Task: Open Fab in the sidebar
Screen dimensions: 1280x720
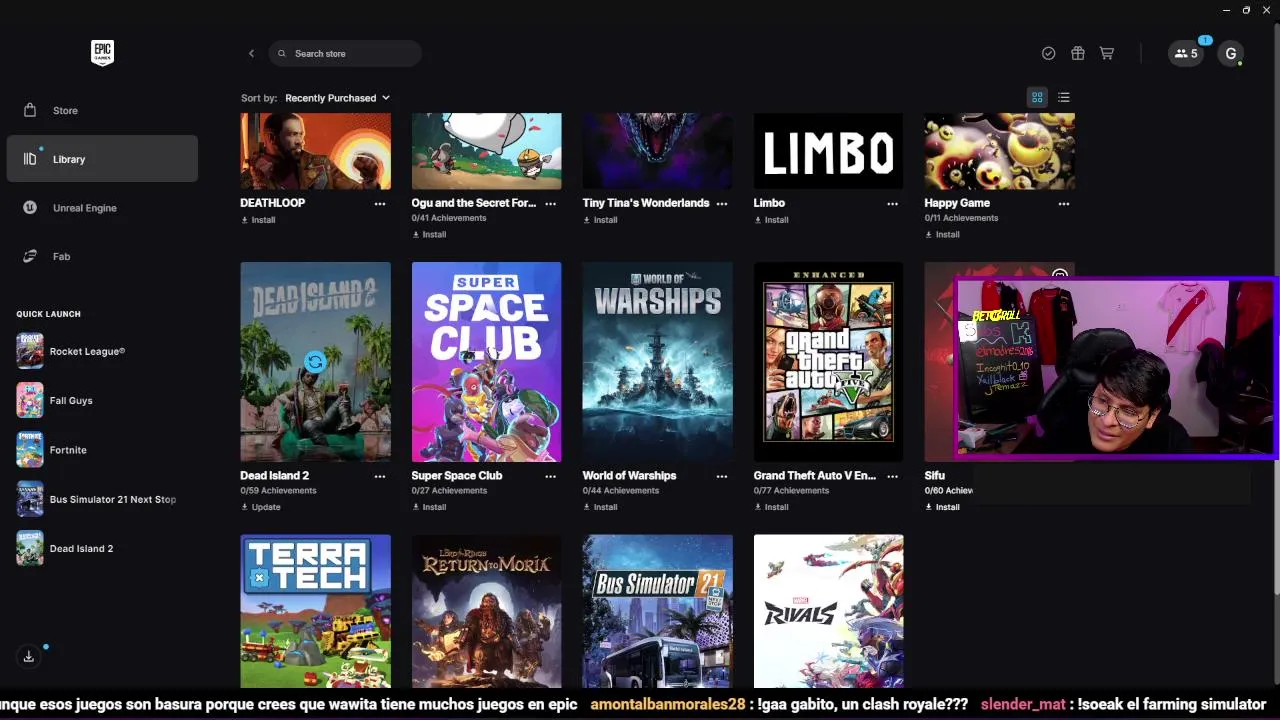Action: (x=102, y=256)
